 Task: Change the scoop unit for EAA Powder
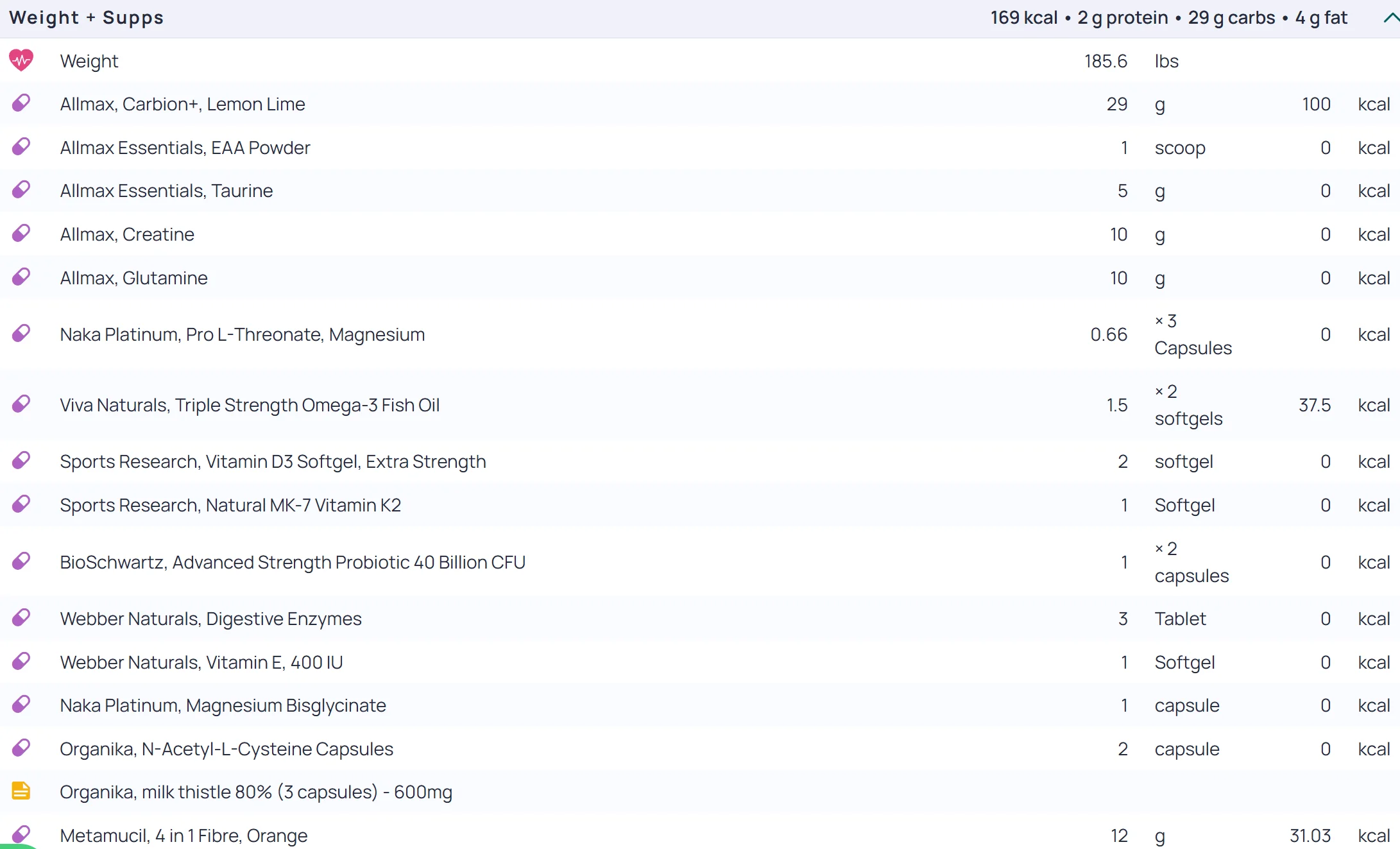[x=1180, y=148]
